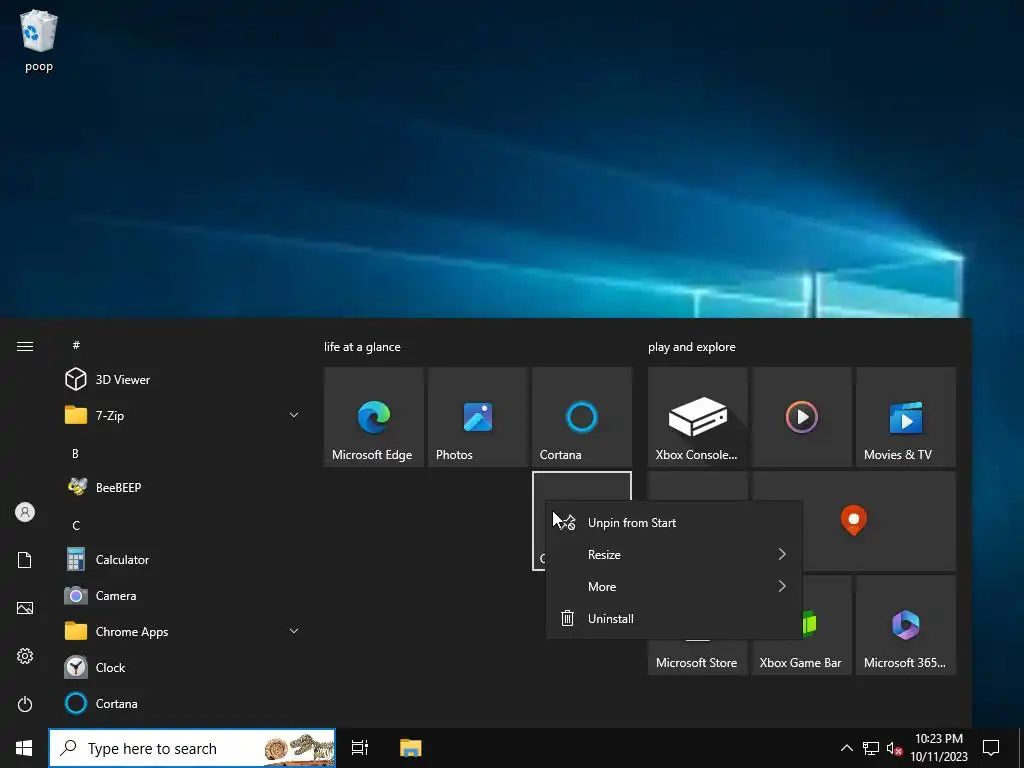Viewport: 1024px width, 768px height.
Task: Open the Xbox Game Bar tile
Action: point(801,657)
